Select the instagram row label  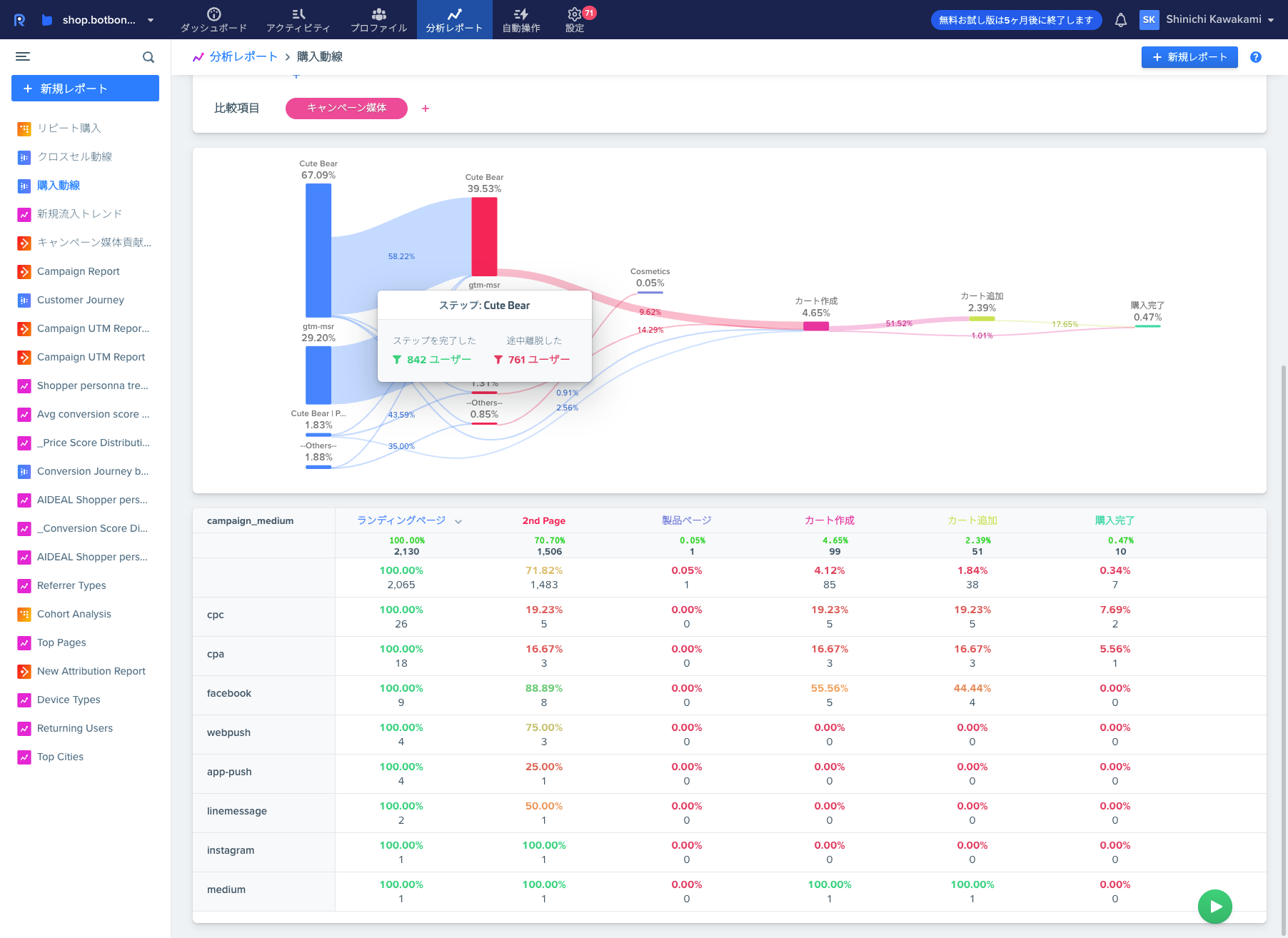(x=231, y=850)
